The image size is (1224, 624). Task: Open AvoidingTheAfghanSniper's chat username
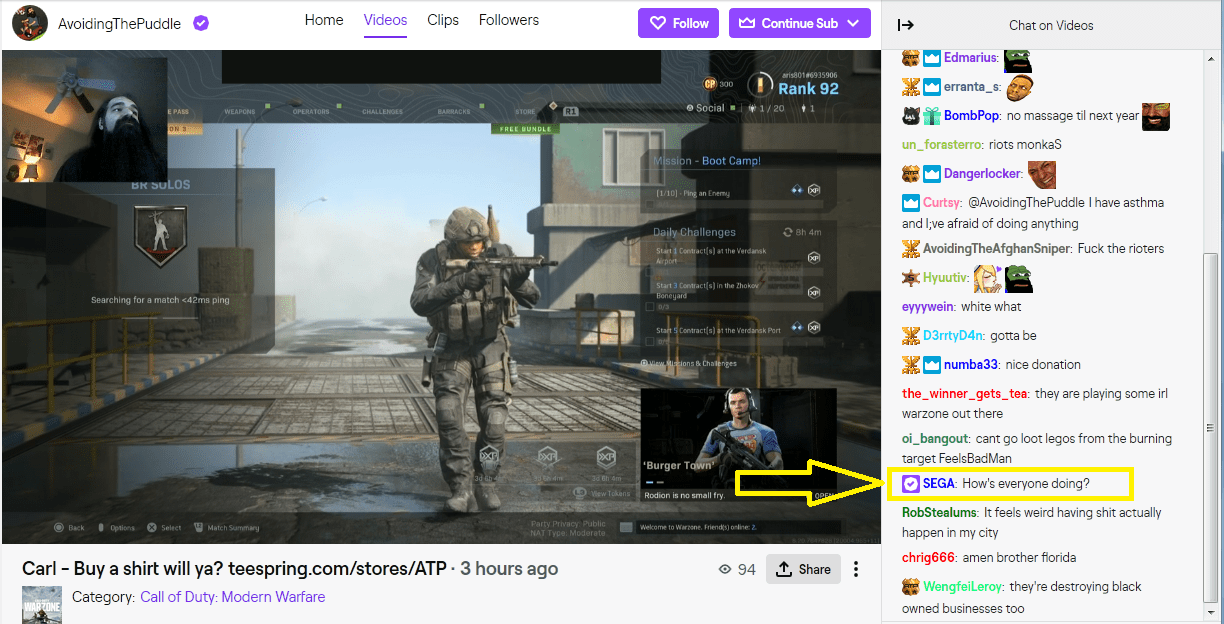tap(997, 249)
